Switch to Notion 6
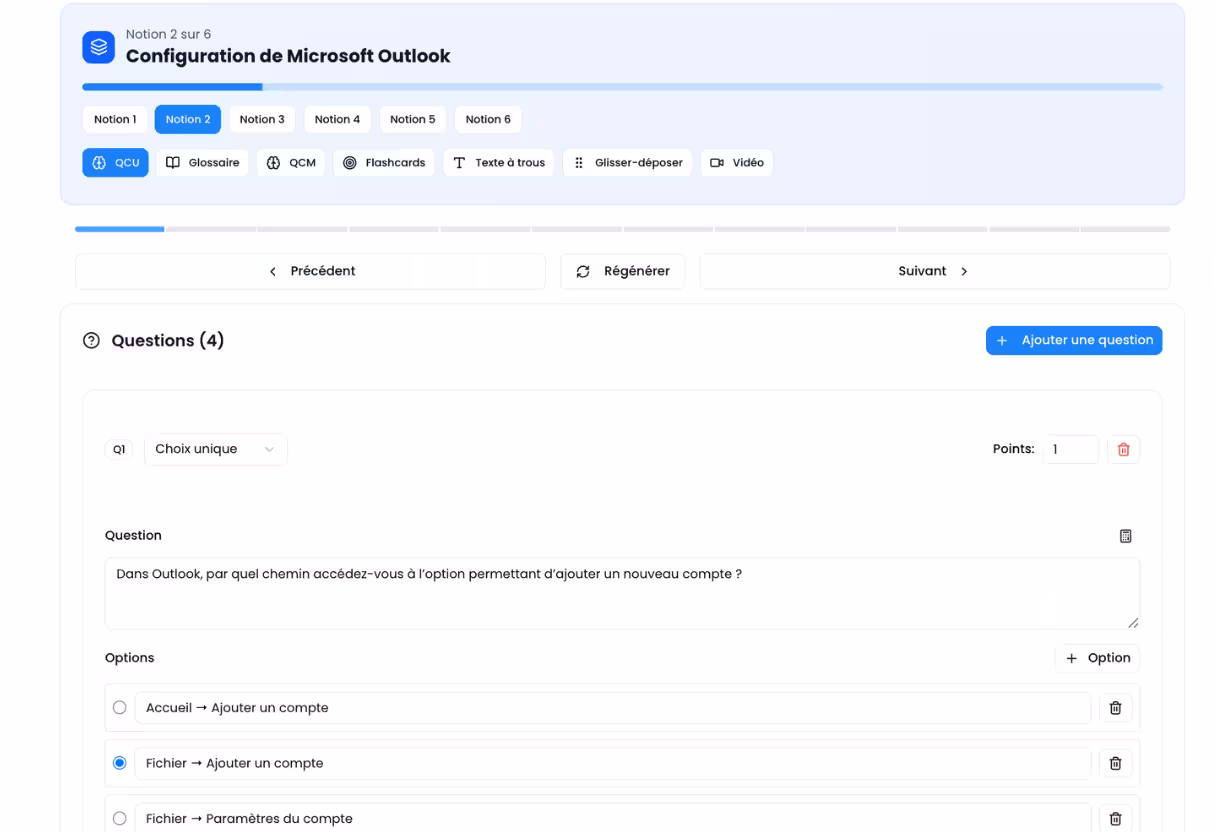 click(488, 120)
